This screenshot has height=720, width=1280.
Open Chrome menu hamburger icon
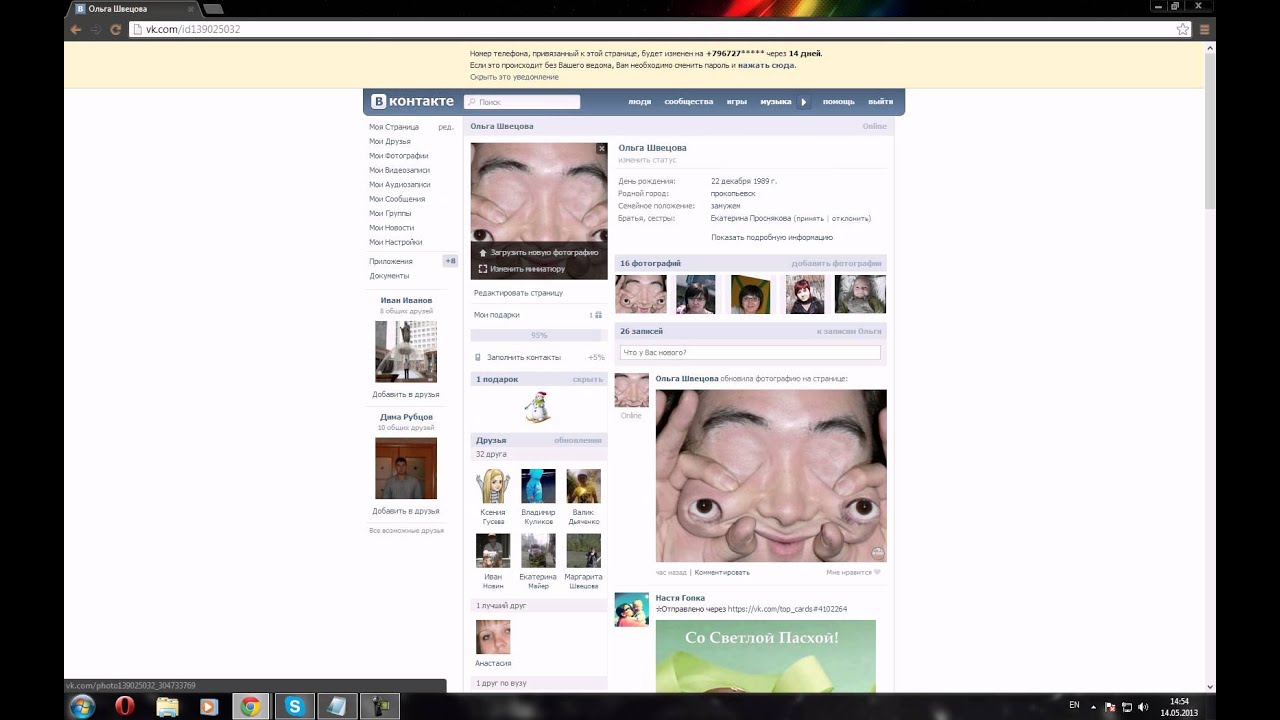pyautogui.click(x=1205, y=29)
